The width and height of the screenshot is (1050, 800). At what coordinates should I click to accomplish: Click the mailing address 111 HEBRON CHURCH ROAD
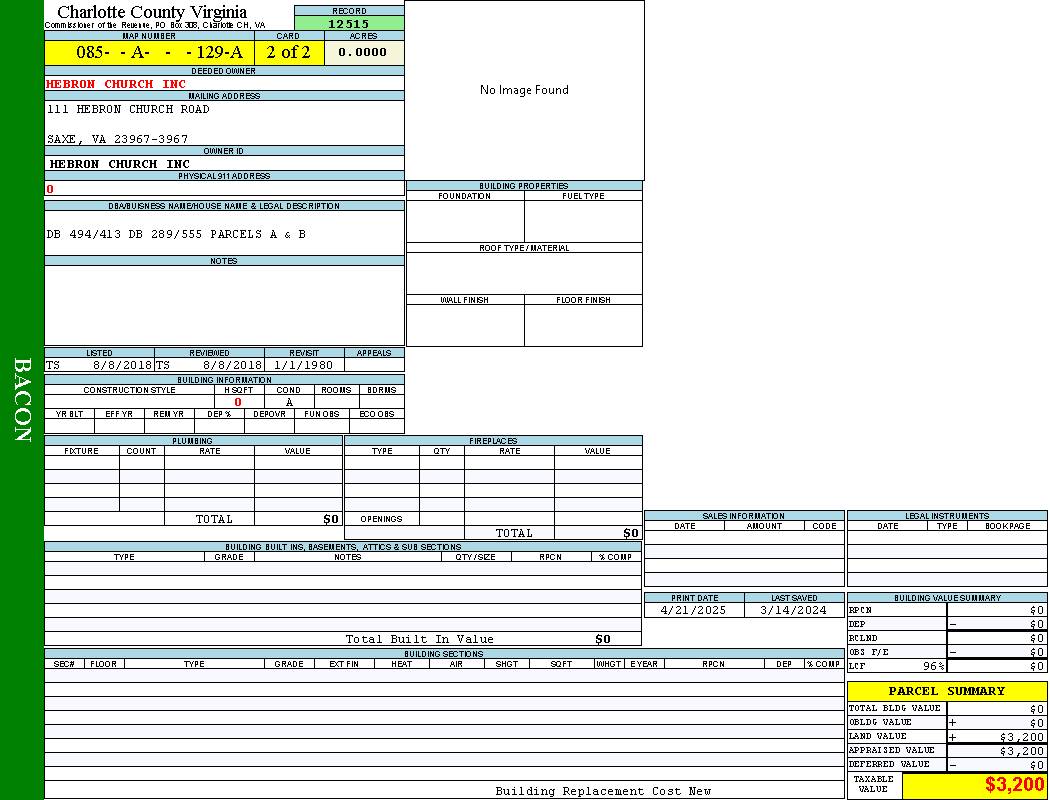tap(124, 109)
